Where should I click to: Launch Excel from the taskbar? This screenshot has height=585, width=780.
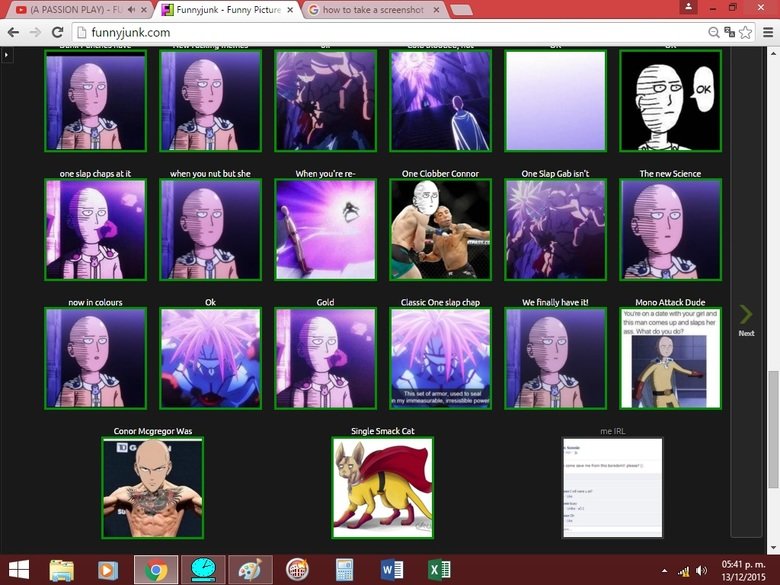439,570
